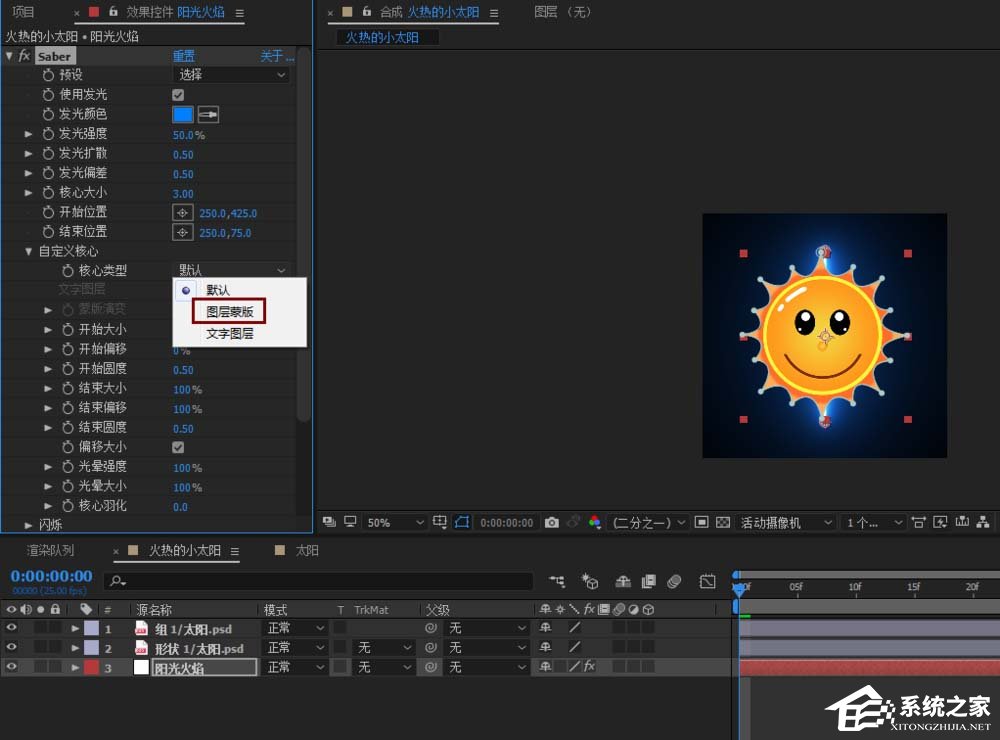The width and height of the screenshot is (1000, 740).
Task: Open the 50% zoom level dropdown
Action: [396, 522]
